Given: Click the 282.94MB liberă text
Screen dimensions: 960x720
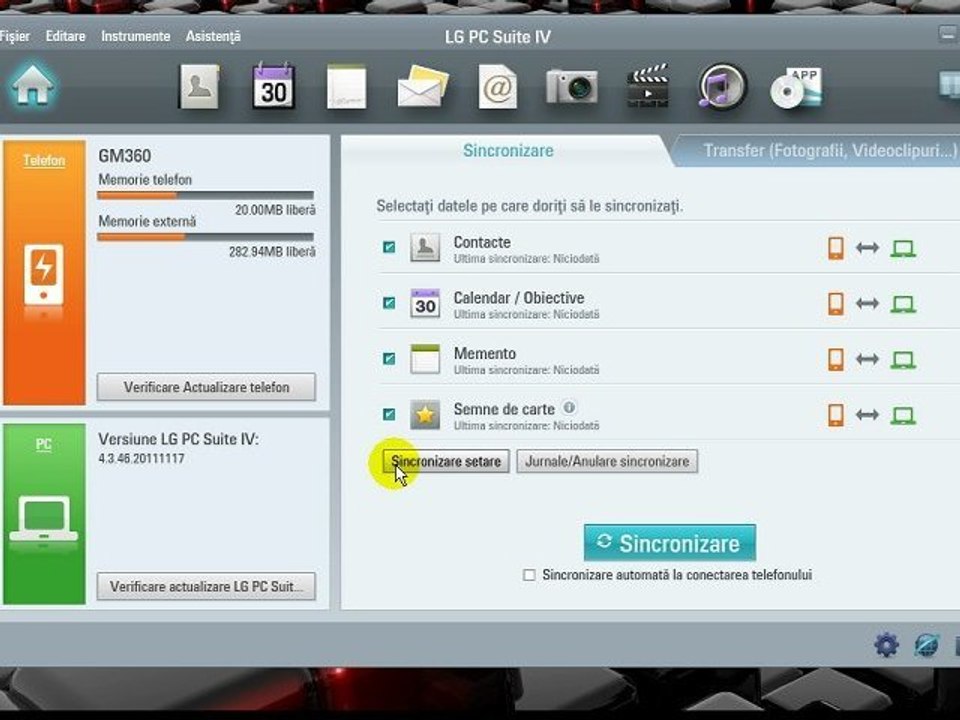Looking at the screenshot, I should click(x=272, y=252).
